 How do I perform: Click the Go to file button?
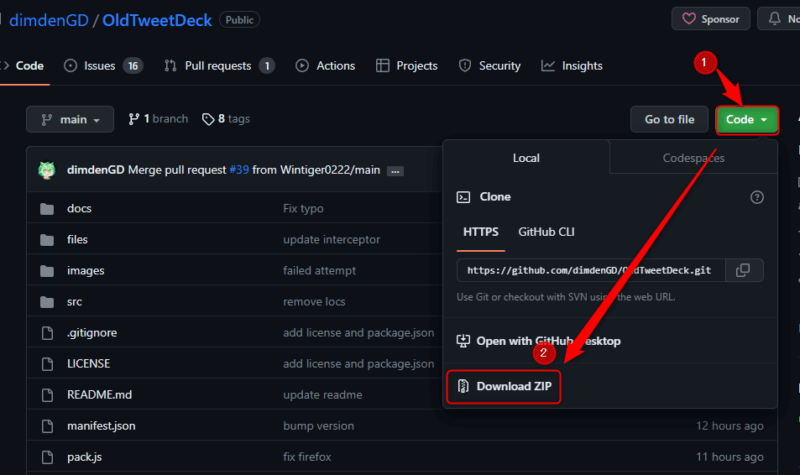click(669, 119)
